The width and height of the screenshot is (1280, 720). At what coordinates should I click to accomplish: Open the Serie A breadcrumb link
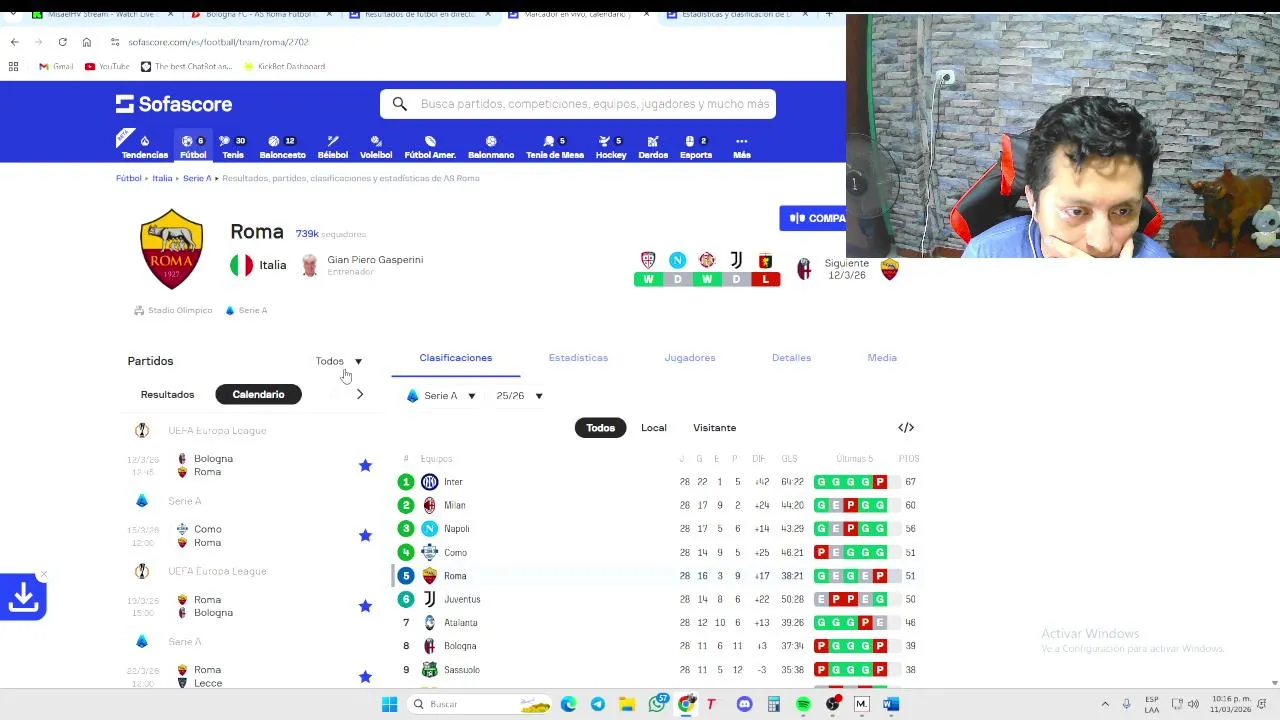(x=197, y=178)
